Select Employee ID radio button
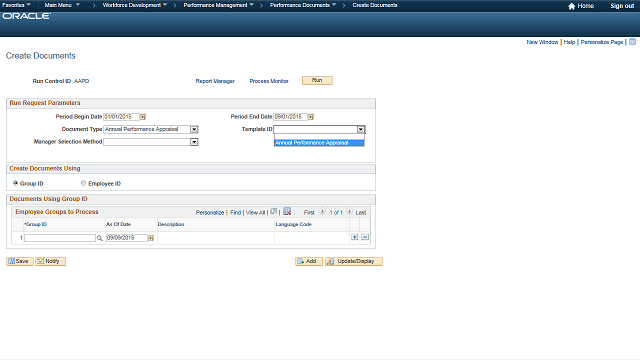 (x=84, y=183)
